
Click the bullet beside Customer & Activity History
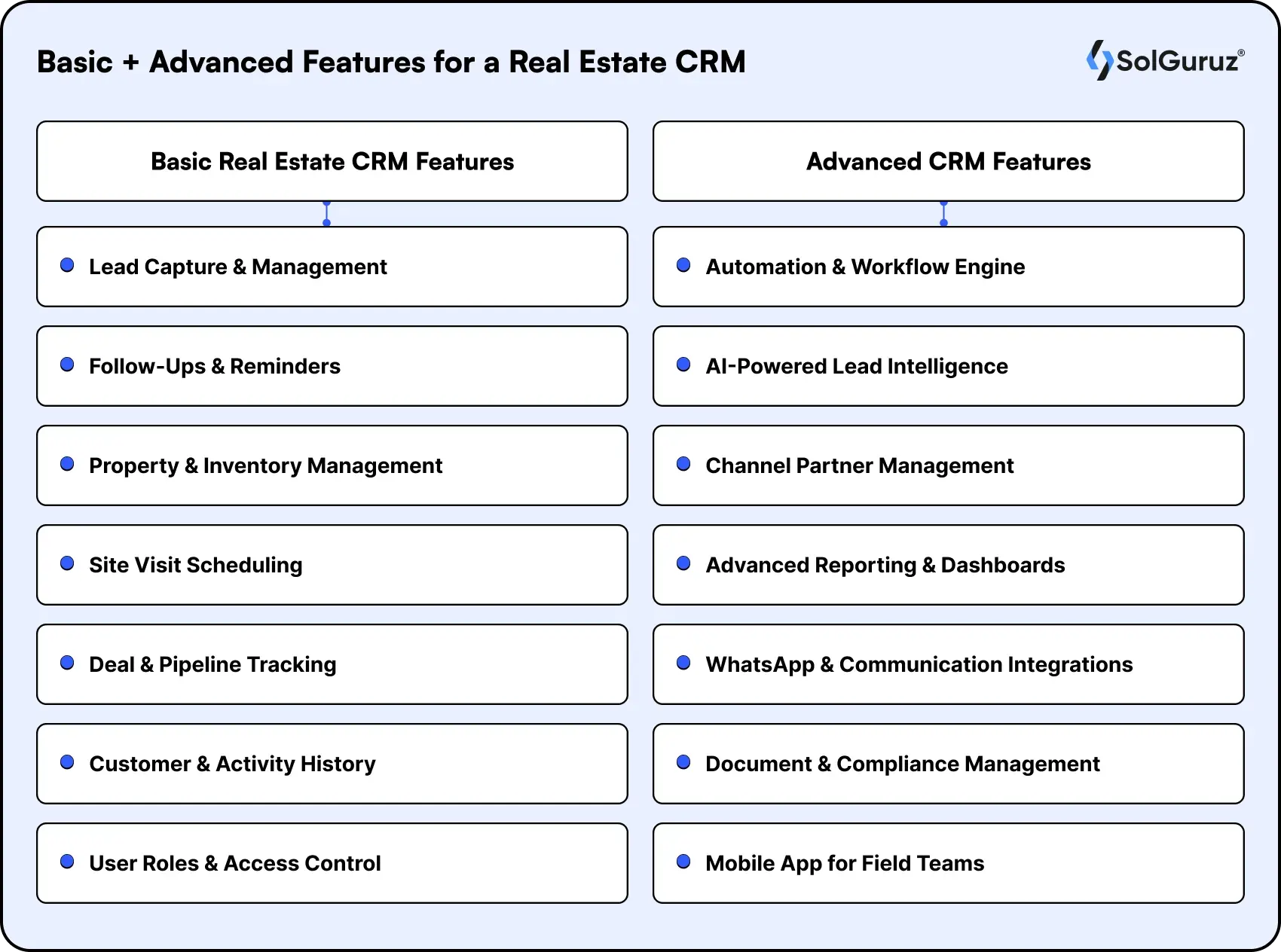click(68, 761)
